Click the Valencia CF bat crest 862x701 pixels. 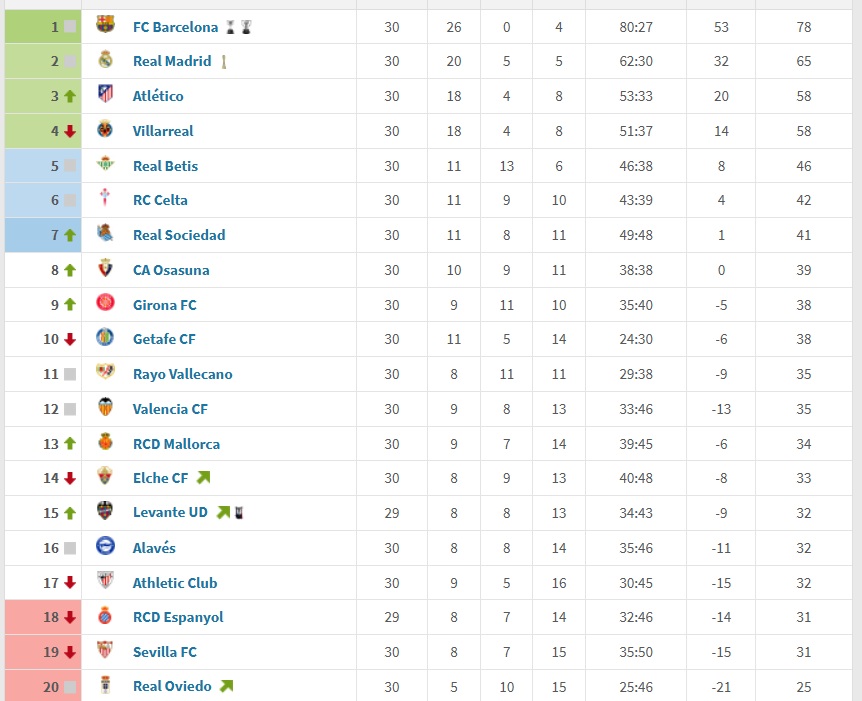coord(105,409)
